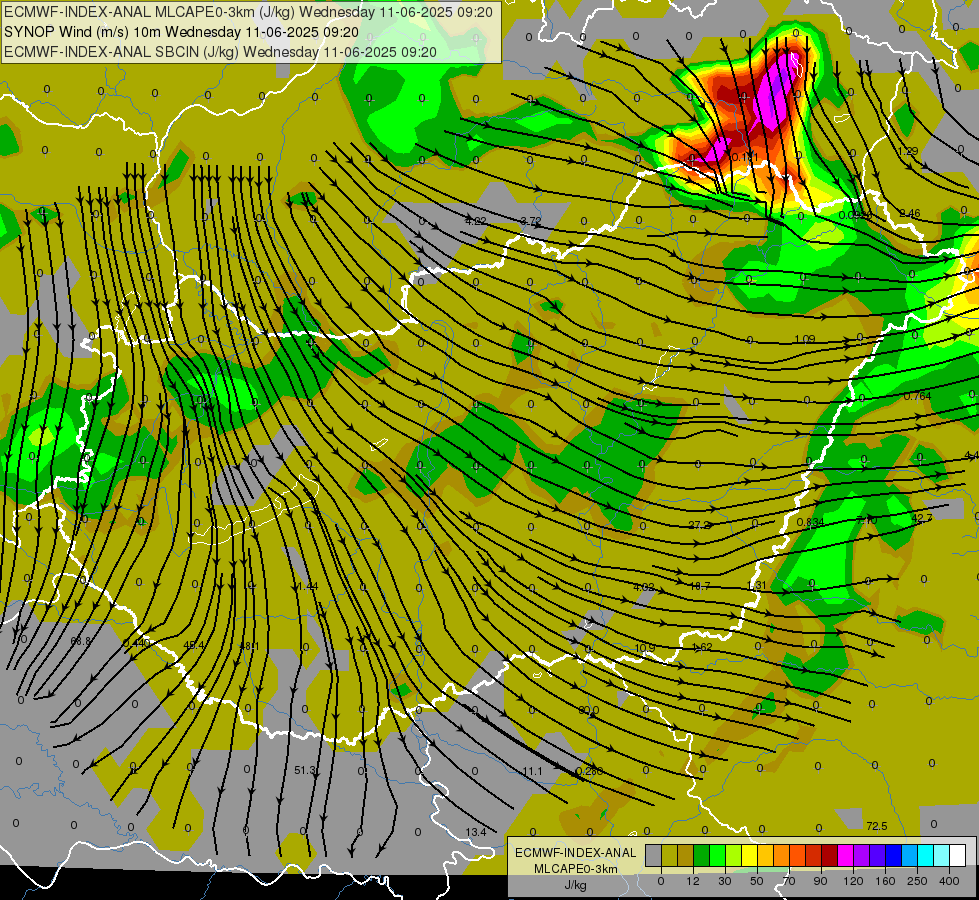Click the map value 27.2
The height and width of the screenshot is (900, 979).
699,525
